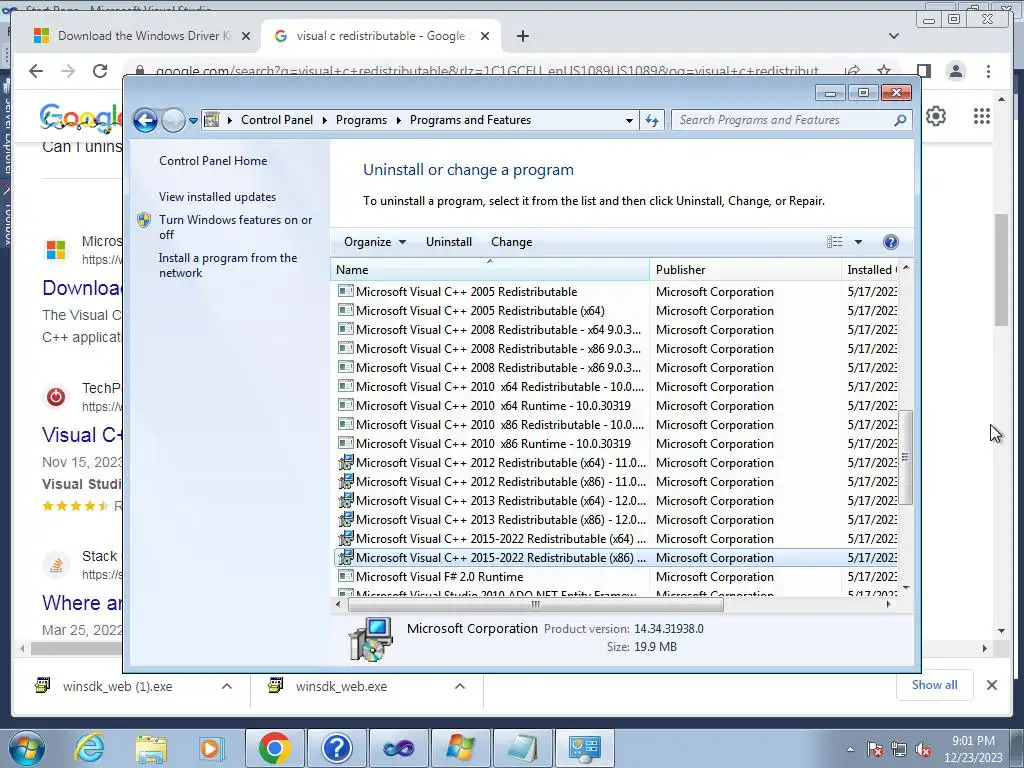Expand winsdk_web (1).exe download options chevron

click(x=227, y=686)
